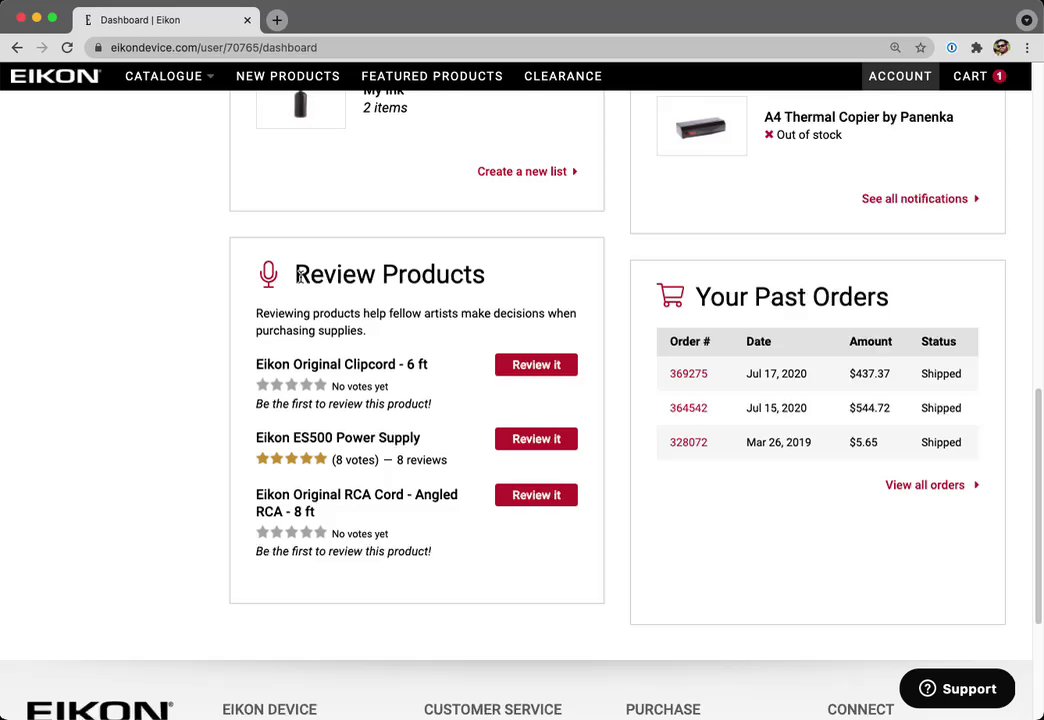
Task: Click the ES500 gold star rating
Action: point(291,458)
